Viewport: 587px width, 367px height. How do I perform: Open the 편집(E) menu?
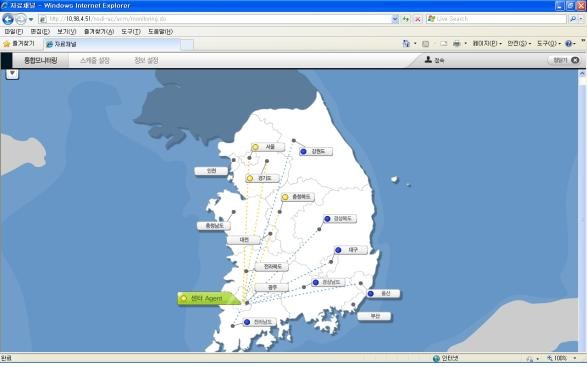point(40,31)
